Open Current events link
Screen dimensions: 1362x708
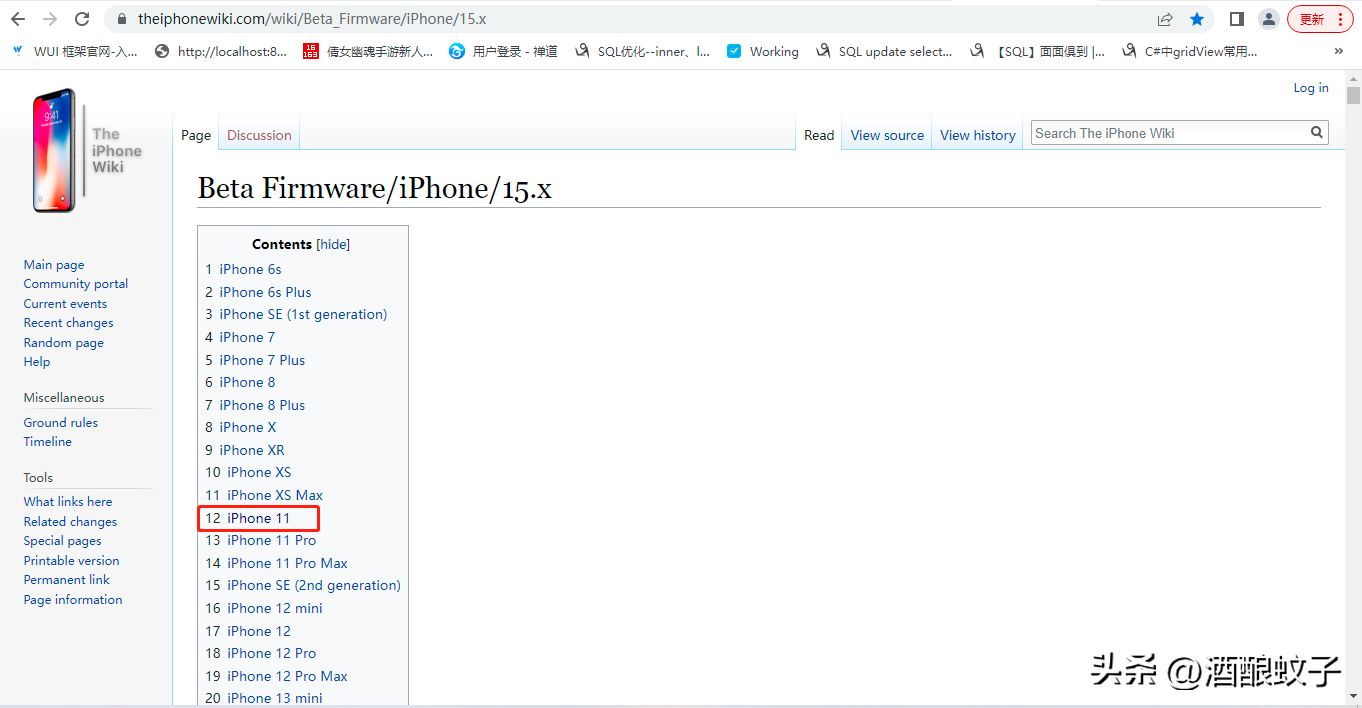(x=65, y=304)
